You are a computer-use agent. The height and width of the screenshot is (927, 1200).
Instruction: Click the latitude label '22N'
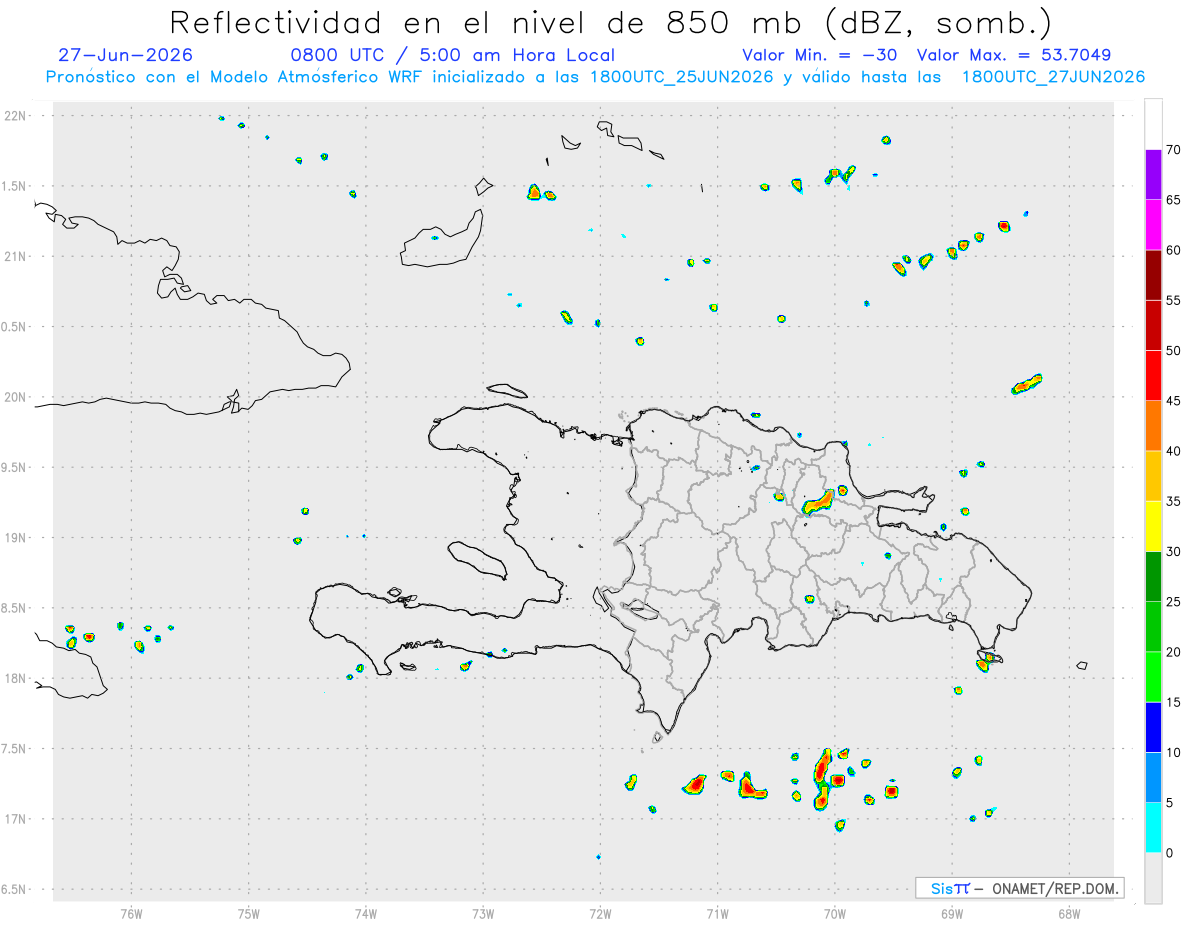point(17,116)
